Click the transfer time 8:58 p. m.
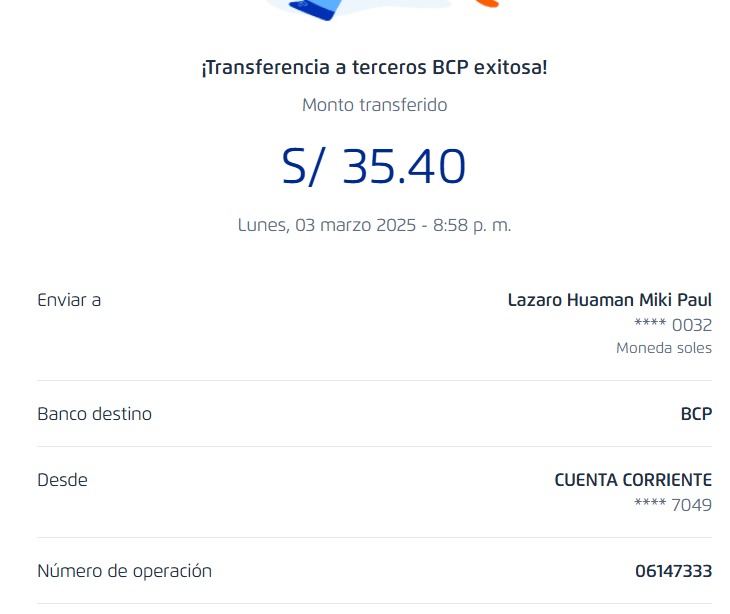 click(472, 225)
